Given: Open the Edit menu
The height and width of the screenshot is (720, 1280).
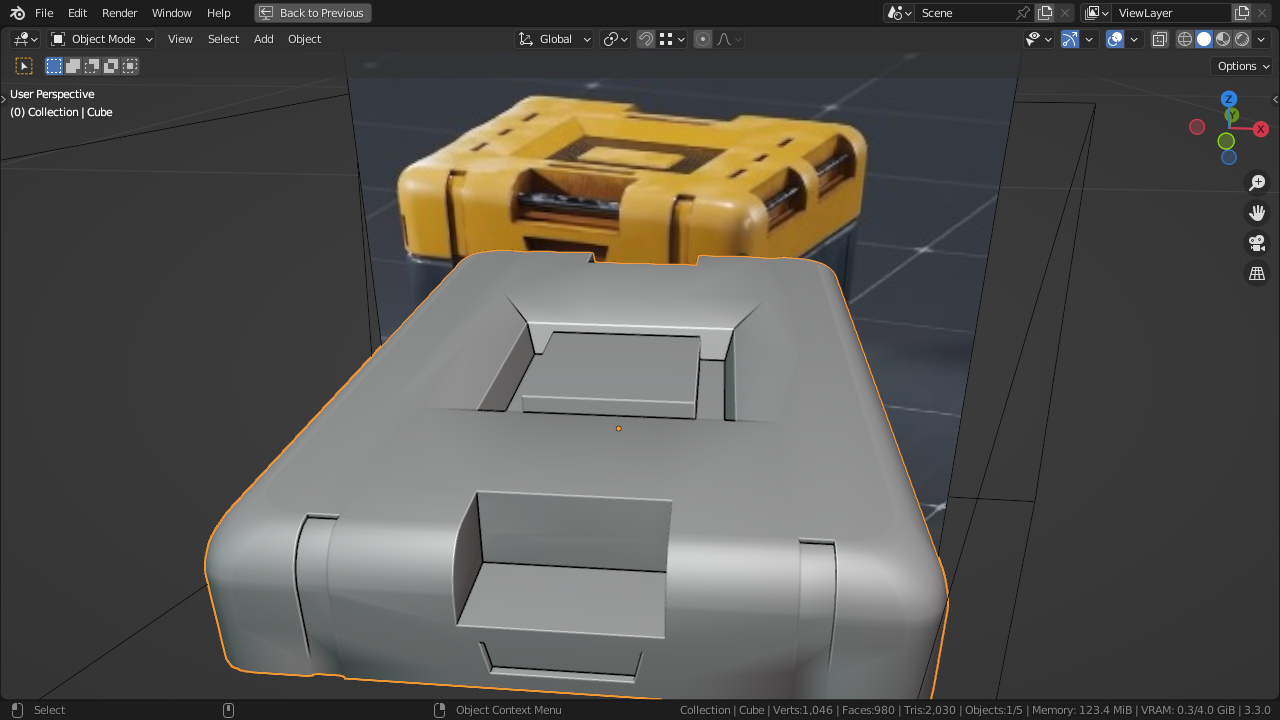Looking at the screenshot, I should pyautogui.click(x=77, y=13).
